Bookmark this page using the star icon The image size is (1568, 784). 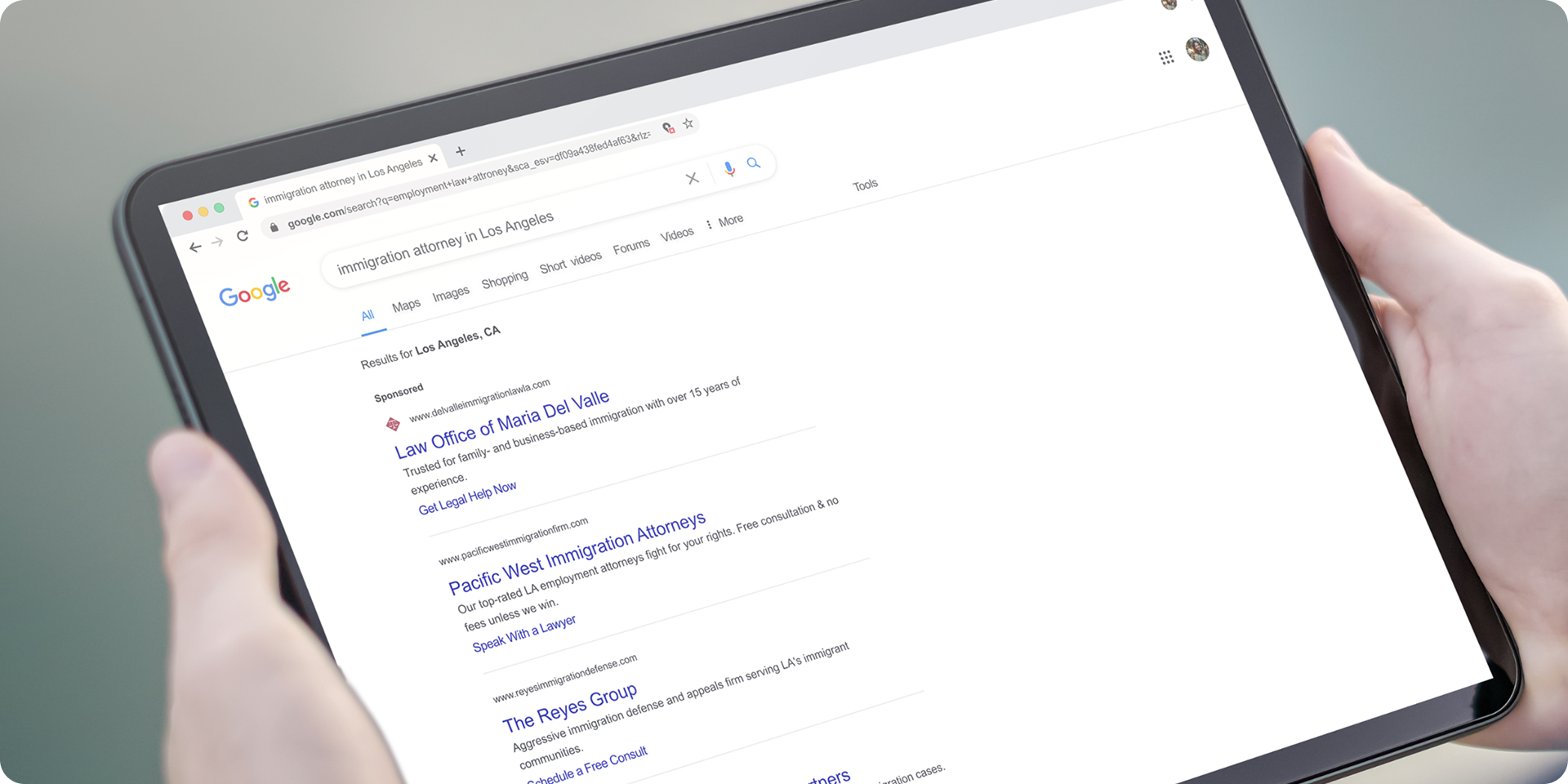688,123
